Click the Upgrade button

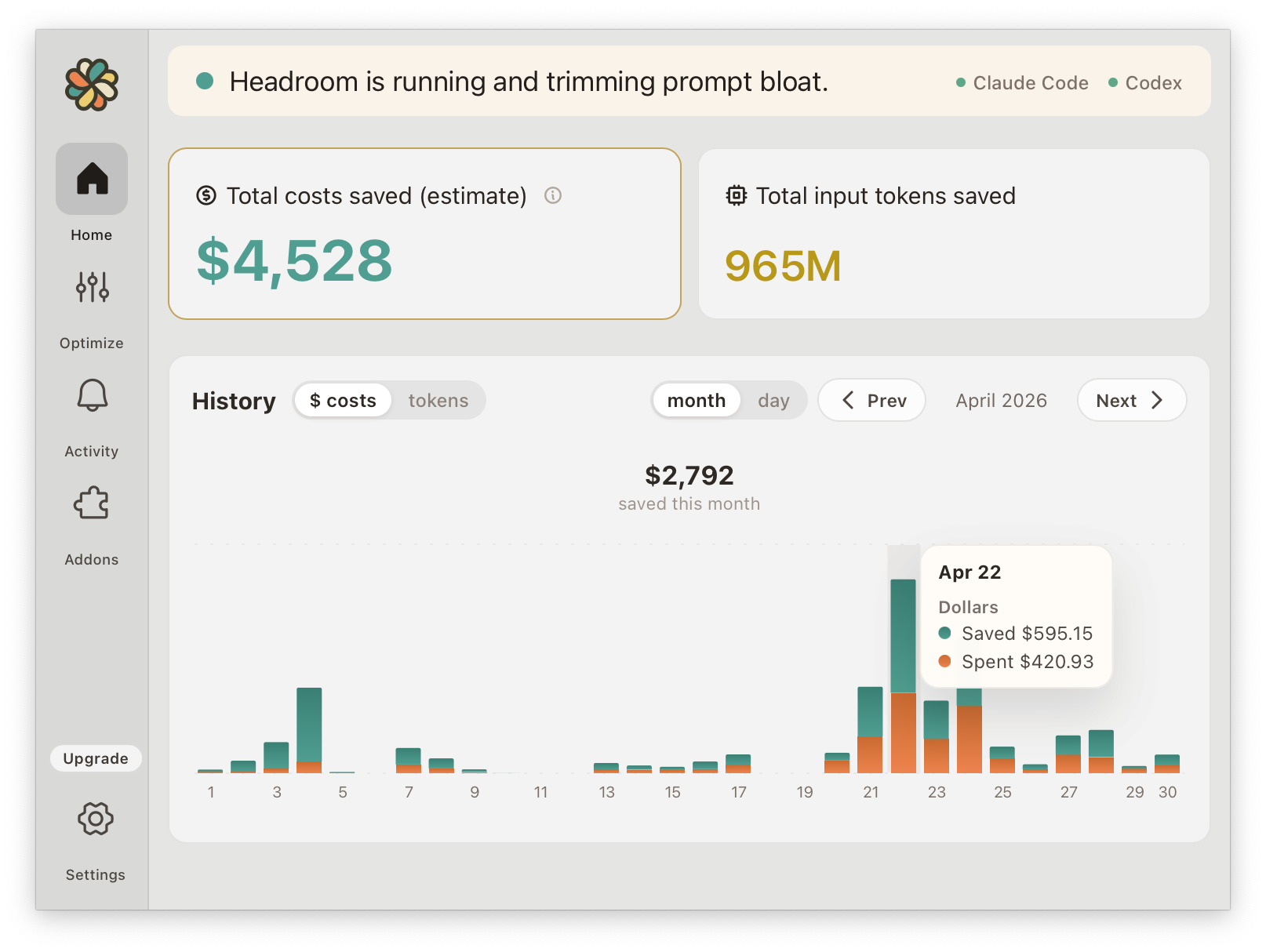click(x=96, y=758)
